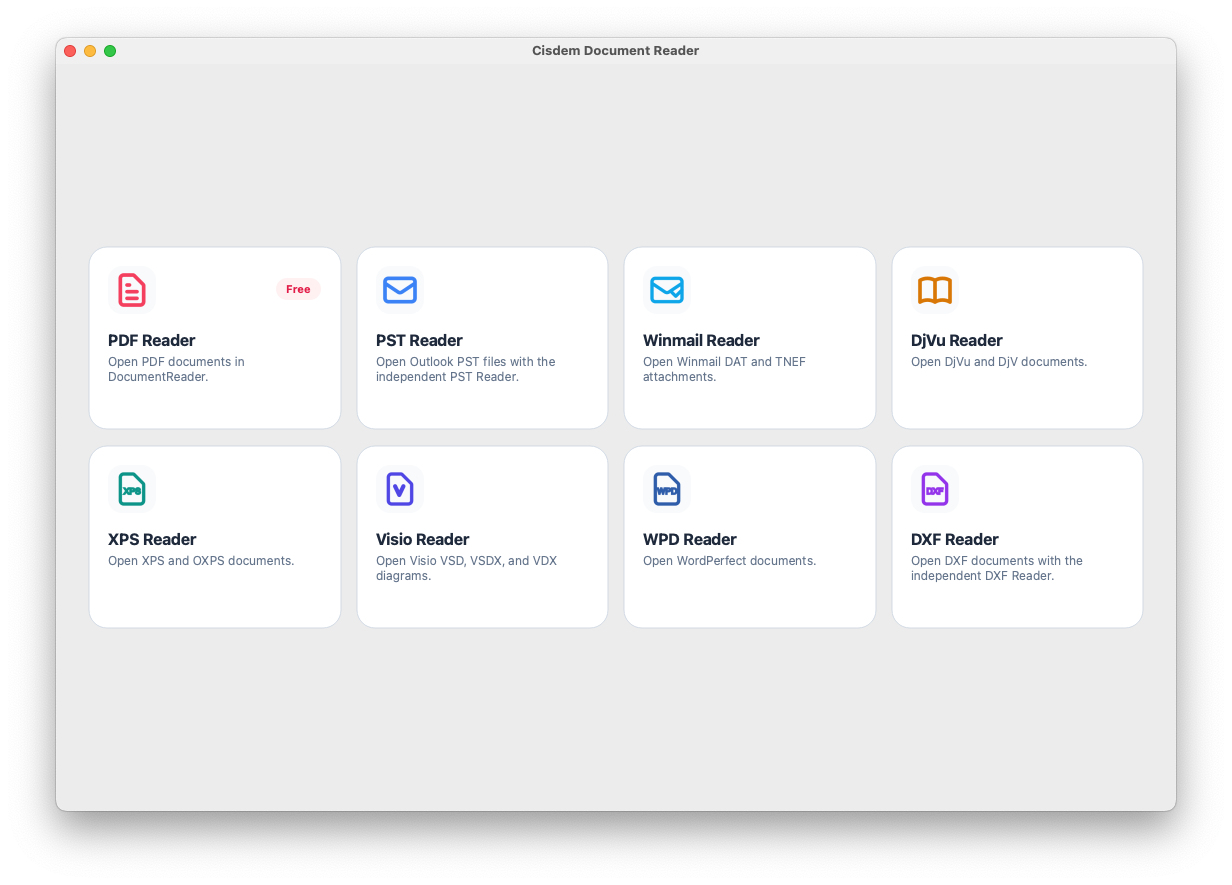Click the Winmail Reader envelope checkmark icon
Viewport: 1232px width, 885px height.
pos(667,290)
